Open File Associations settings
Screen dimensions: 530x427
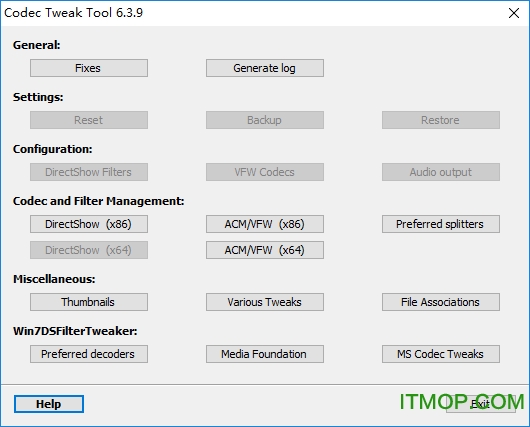(x=441, y=302)
